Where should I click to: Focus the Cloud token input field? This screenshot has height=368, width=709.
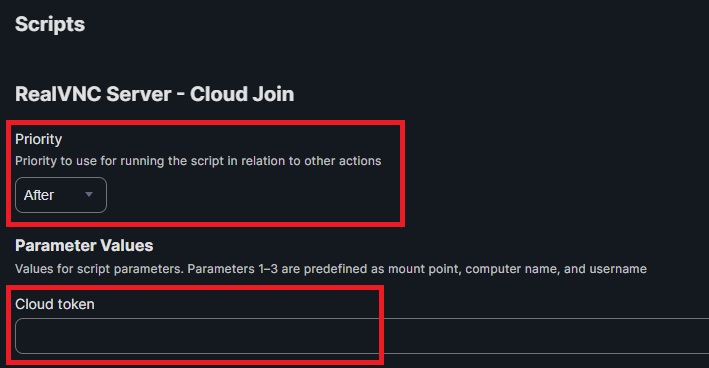362,336
